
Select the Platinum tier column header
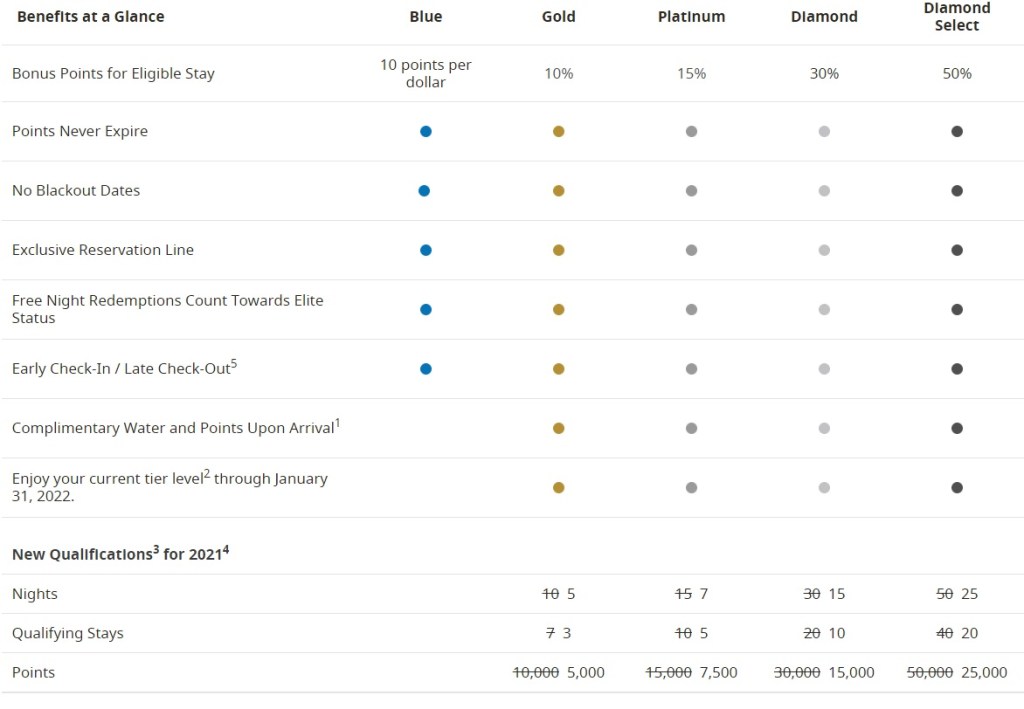point(691,17)
